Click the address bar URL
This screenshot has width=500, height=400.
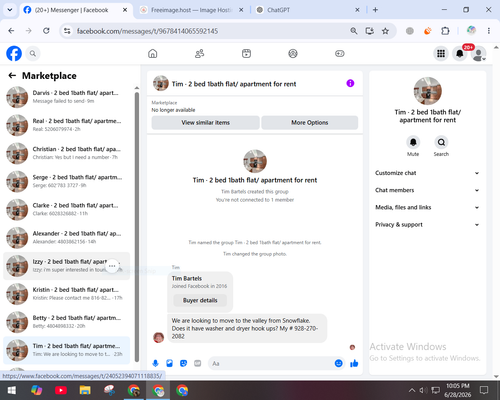(147, 31)
